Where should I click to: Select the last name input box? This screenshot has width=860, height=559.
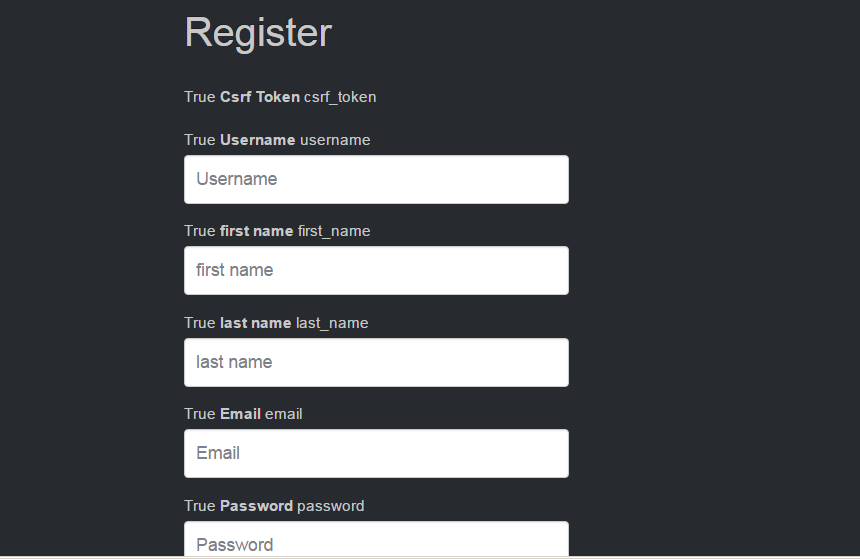pyautogui.click(x=376, y=362)
